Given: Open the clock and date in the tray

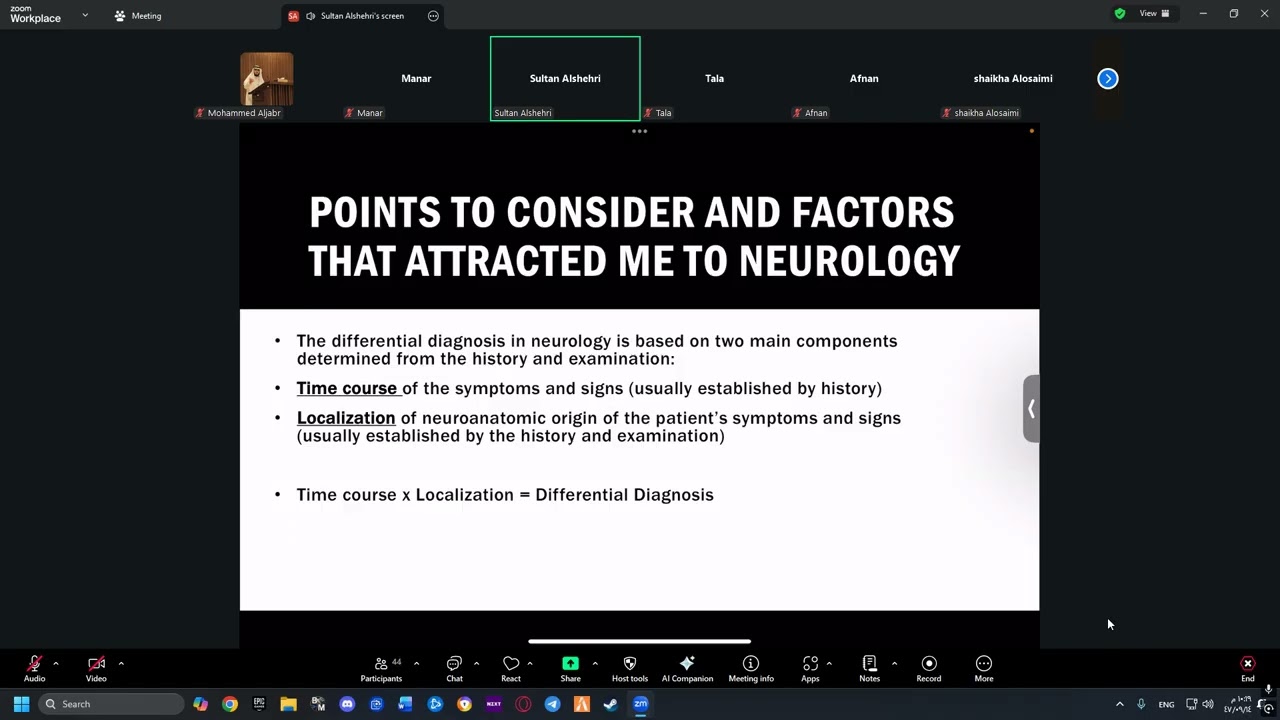Looking at the screenshot, I should point(1239,704).
